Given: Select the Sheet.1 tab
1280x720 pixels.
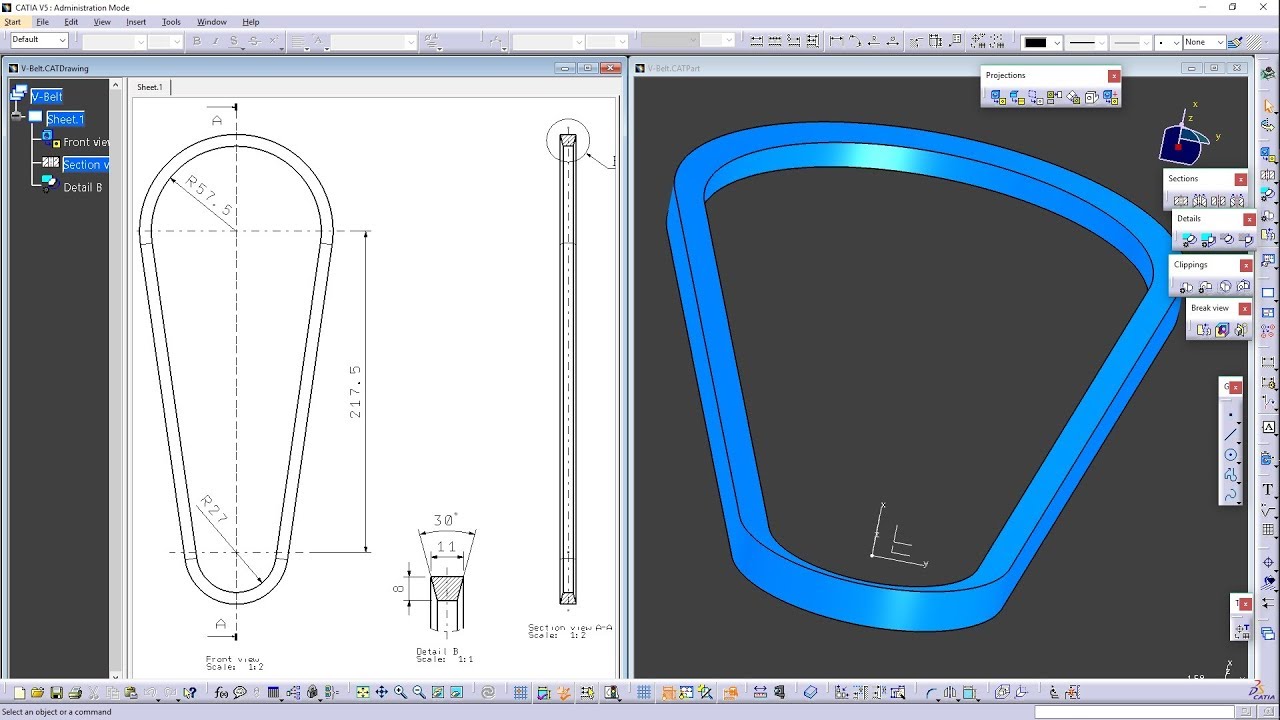Looking at the screenshot, I should (150, 87).
